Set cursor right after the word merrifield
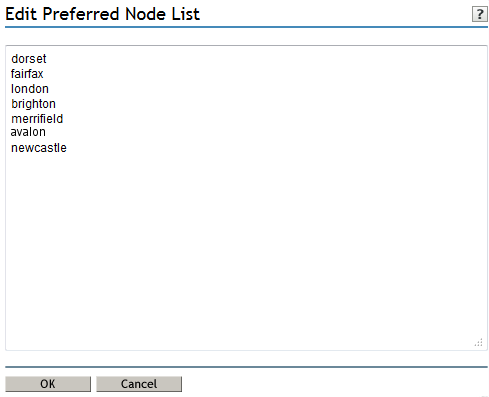489x397 pixels. (63, 119)
